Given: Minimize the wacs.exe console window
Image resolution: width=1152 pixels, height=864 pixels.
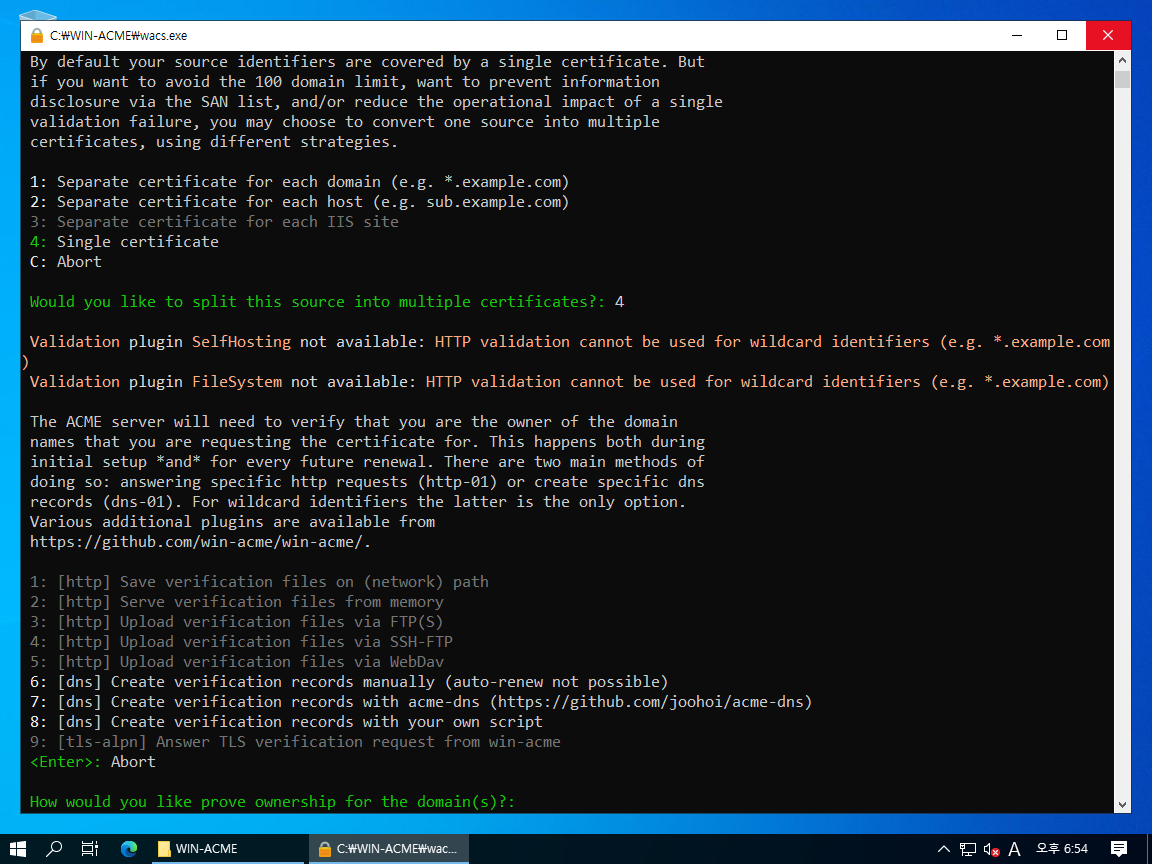Looking at the screenshot, I should point(1017,35).
